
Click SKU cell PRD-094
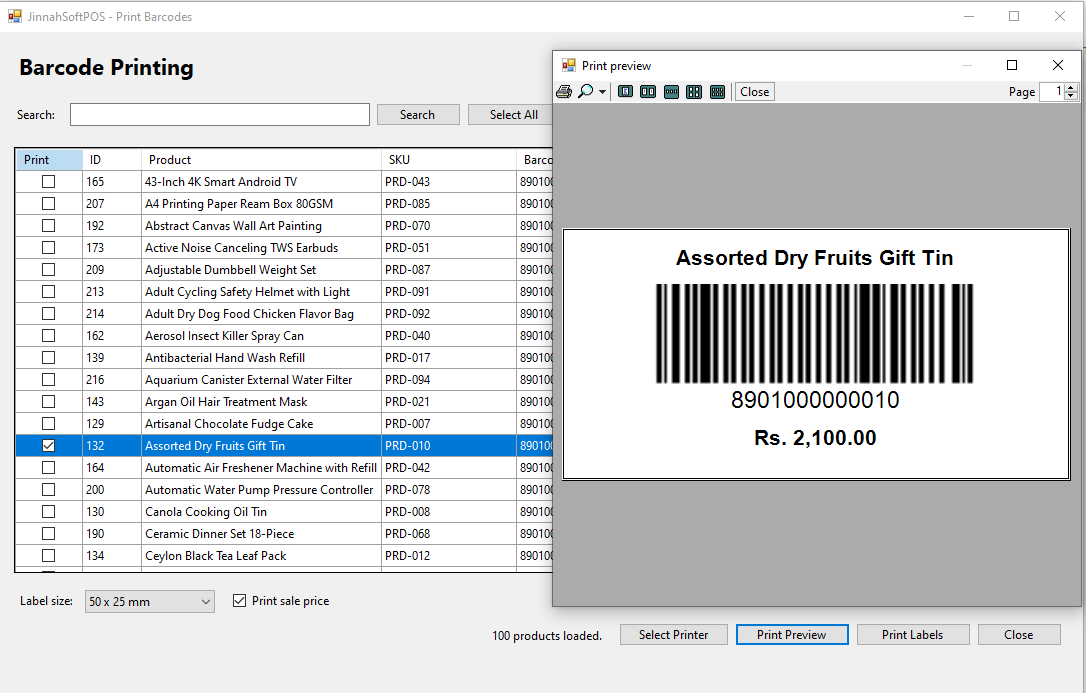point(448,380)
